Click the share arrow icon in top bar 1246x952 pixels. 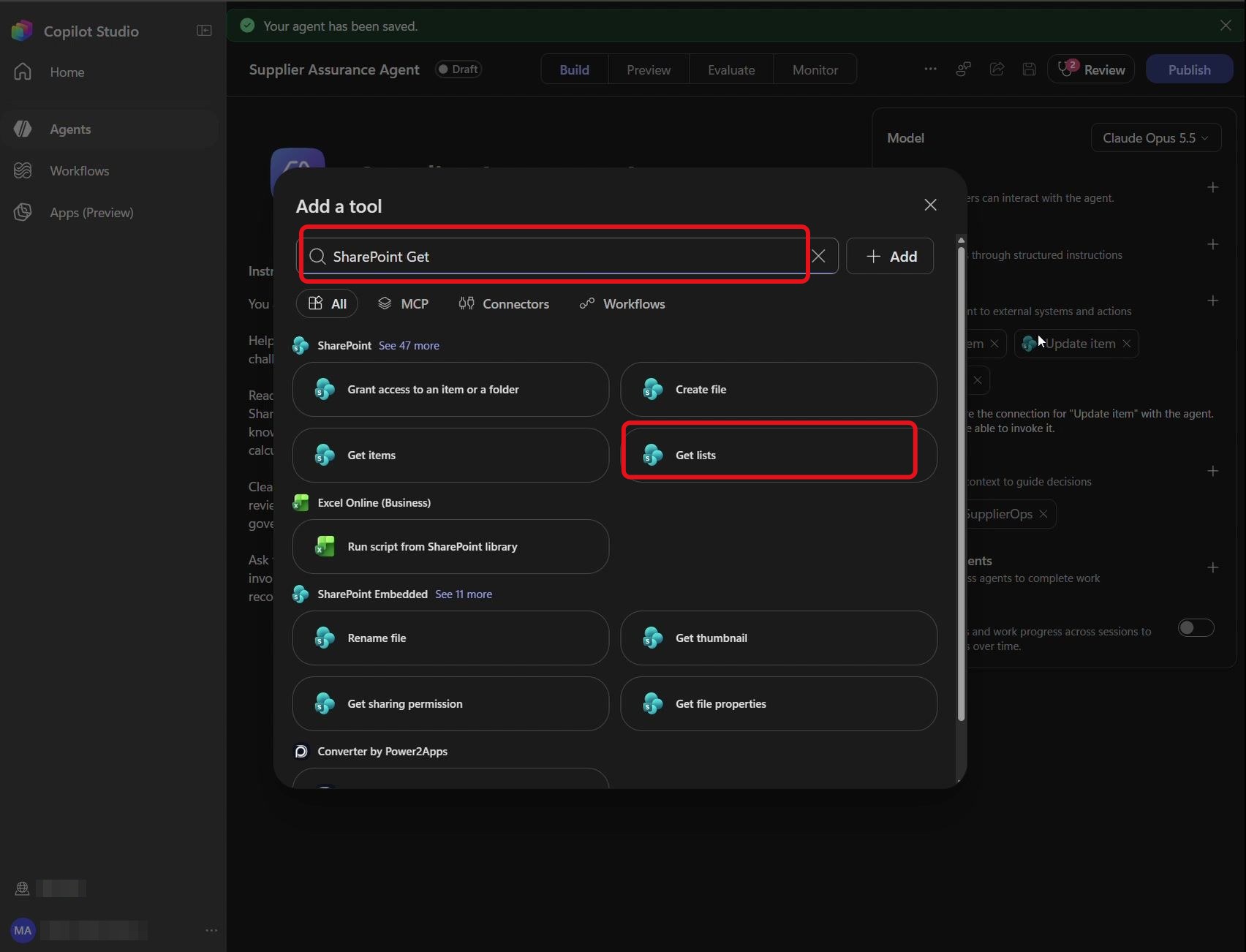[x=997, y=69]
